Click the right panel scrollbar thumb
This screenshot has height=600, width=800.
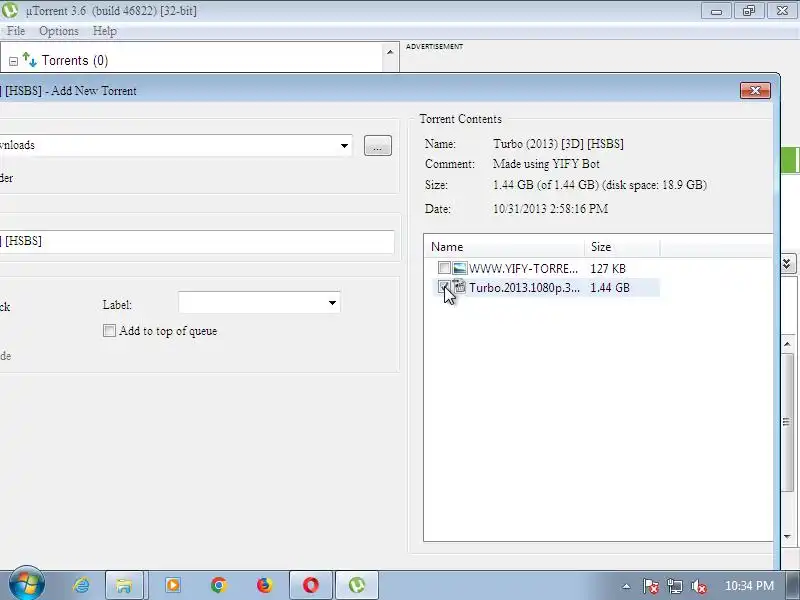tap(787, 421)
